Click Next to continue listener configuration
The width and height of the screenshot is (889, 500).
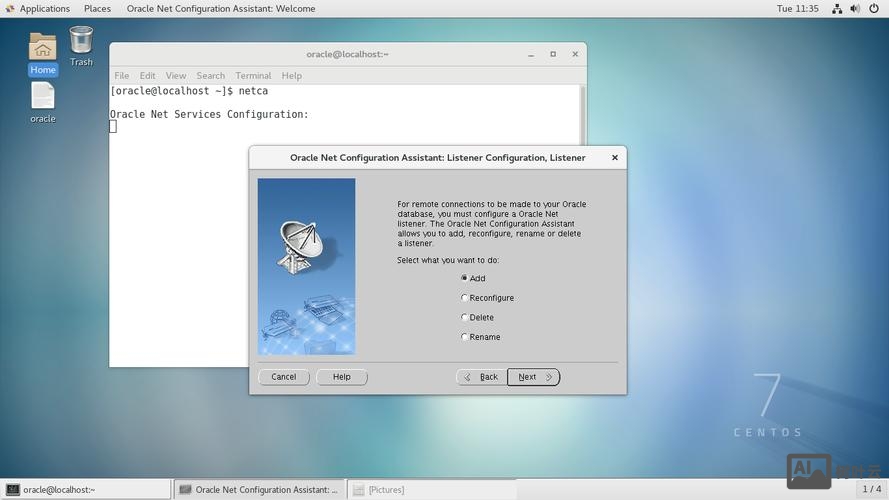point(534,377)
